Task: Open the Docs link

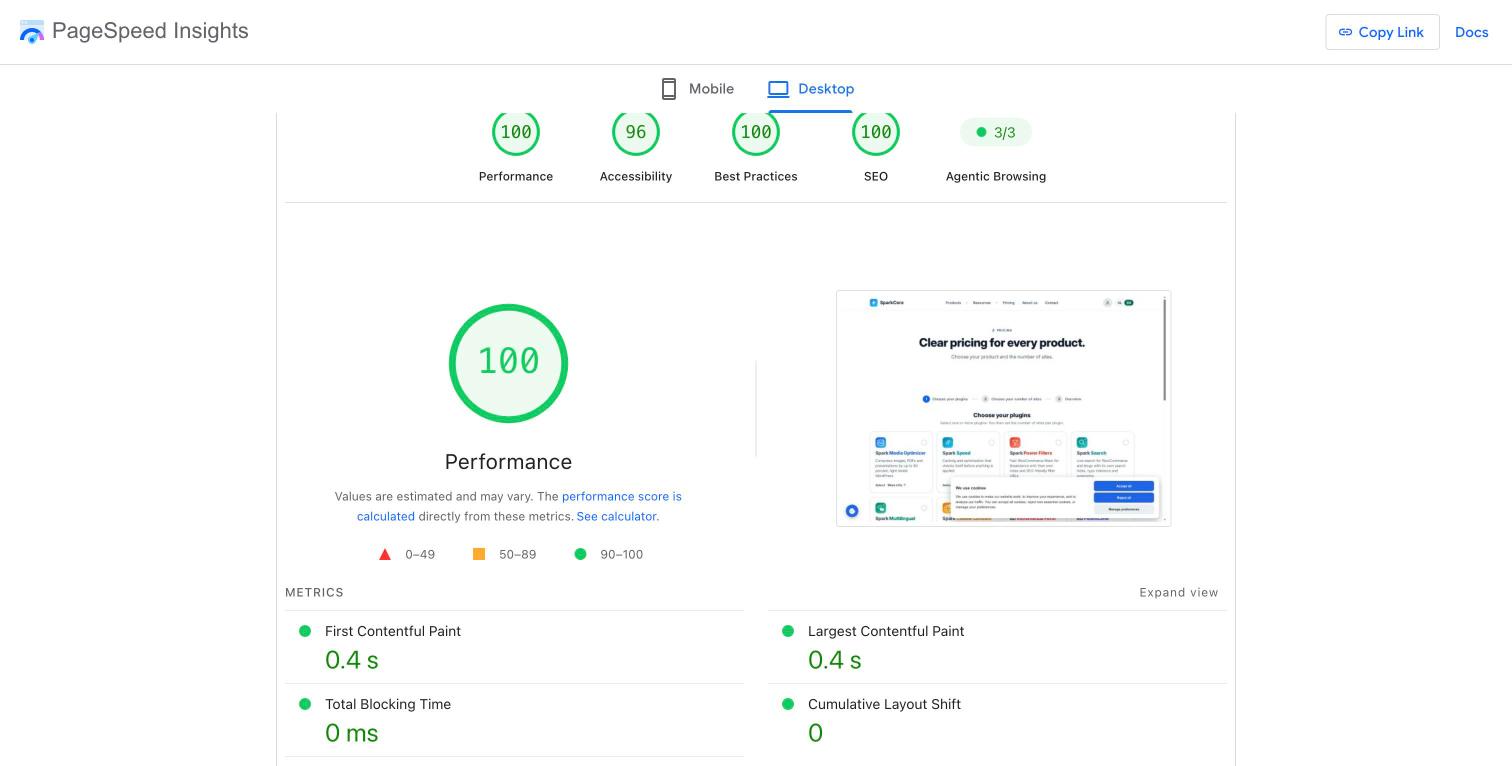Action: coord(1472,32)
